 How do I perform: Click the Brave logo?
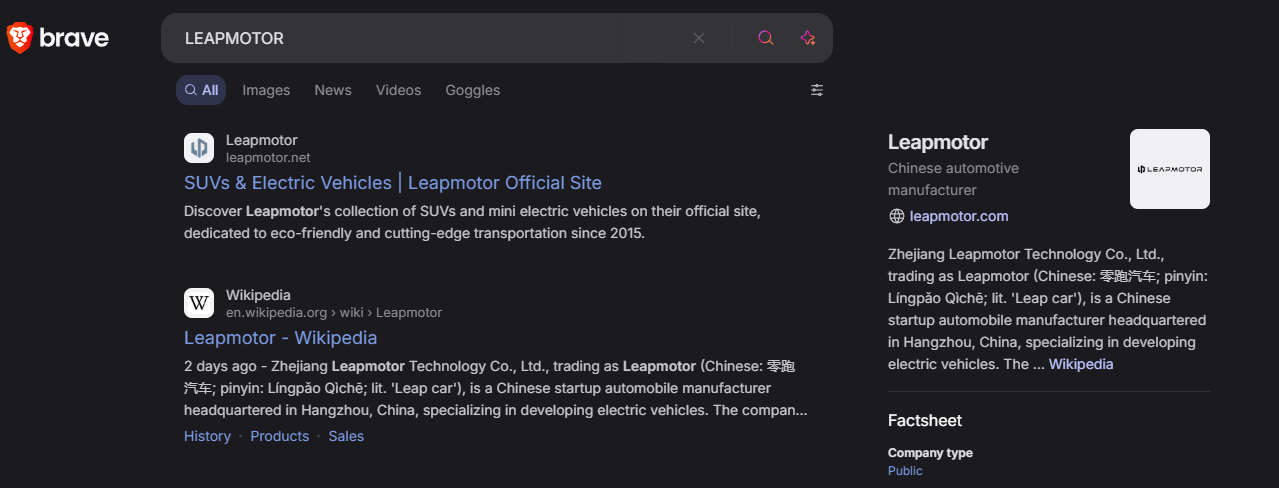(x=58, y=38)
